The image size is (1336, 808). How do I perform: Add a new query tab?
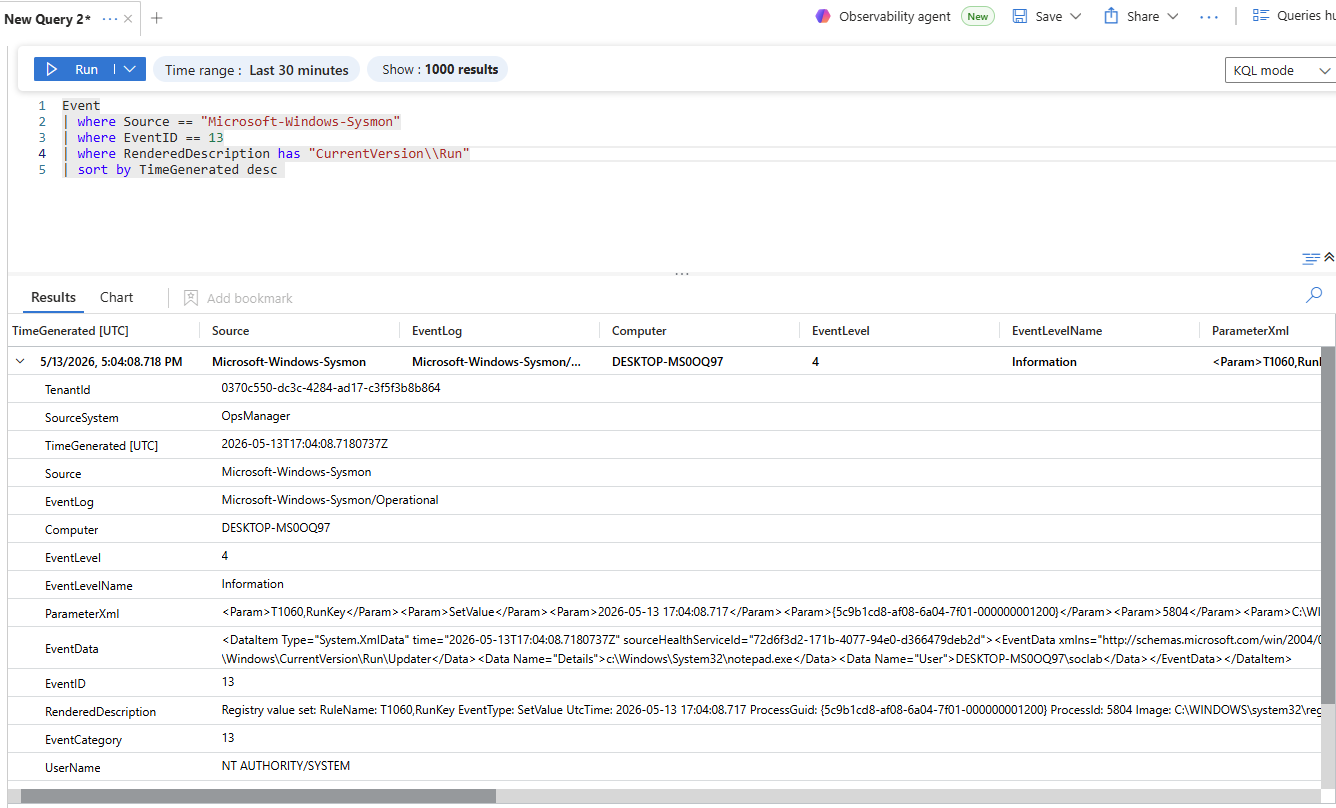coord(157,18)
